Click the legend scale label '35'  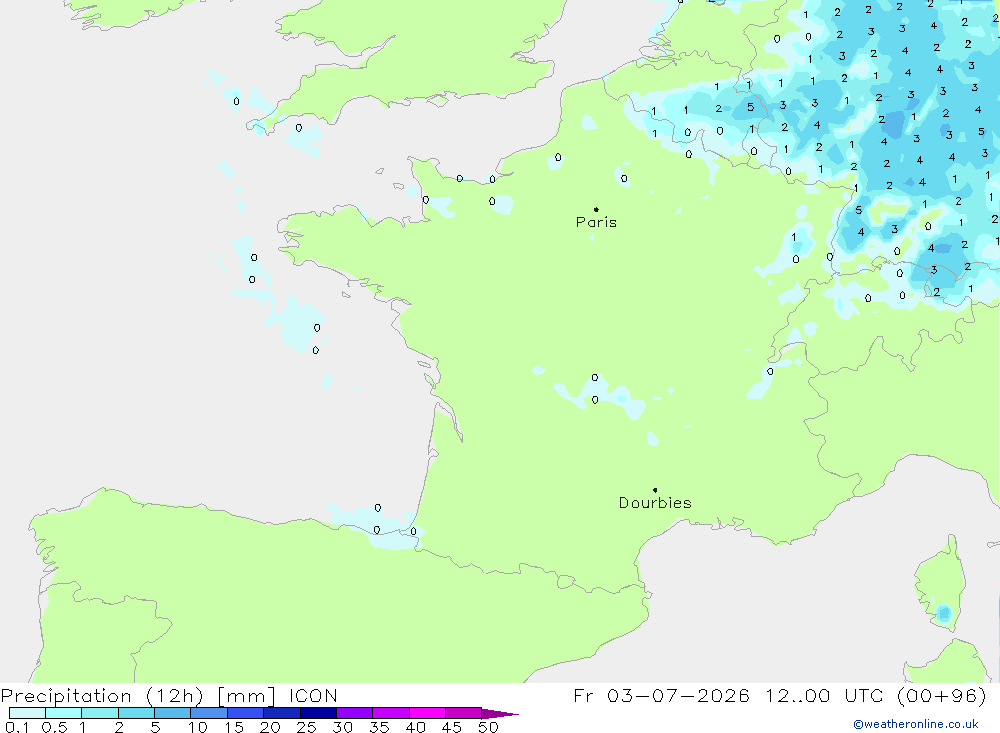point(379,727)
